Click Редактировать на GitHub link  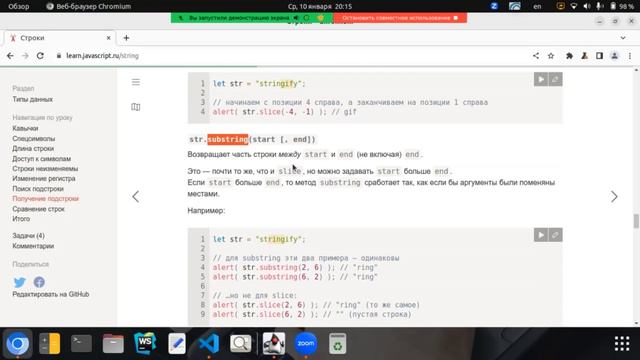point(51,294)
